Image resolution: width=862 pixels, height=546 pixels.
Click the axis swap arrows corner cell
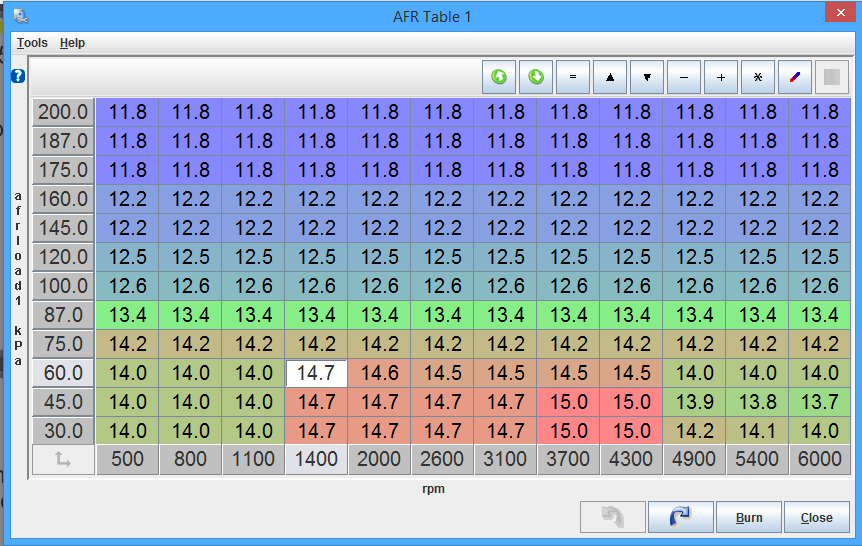(x=63, y=460)
